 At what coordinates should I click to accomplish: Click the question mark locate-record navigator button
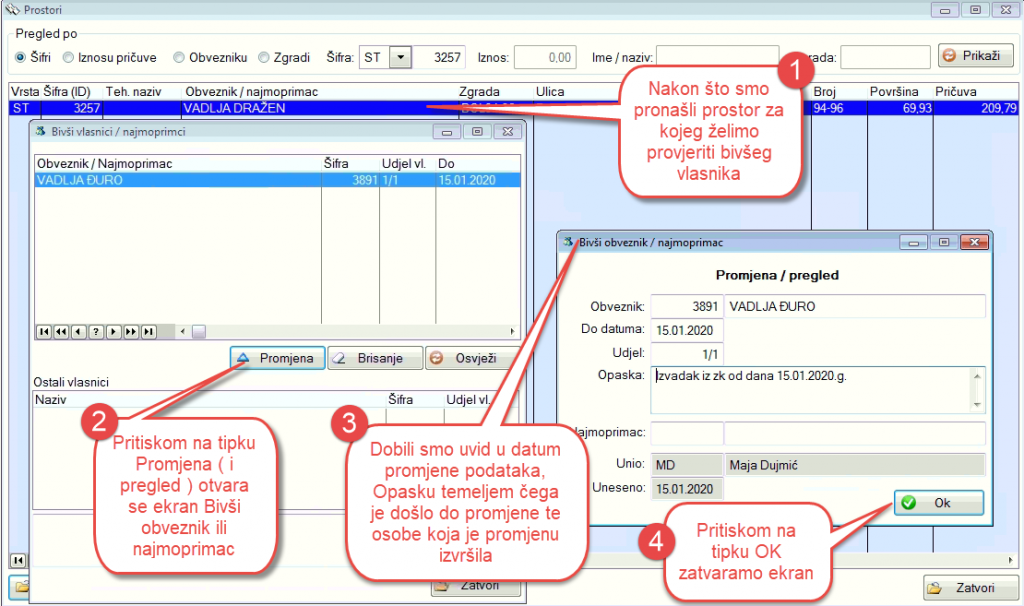pos(96,332)
